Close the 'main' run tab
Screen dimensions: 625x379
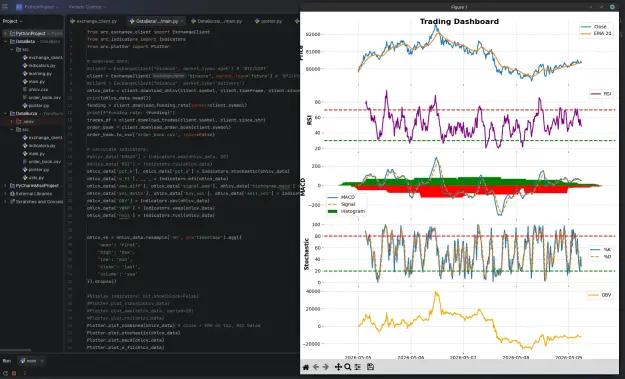42,361
